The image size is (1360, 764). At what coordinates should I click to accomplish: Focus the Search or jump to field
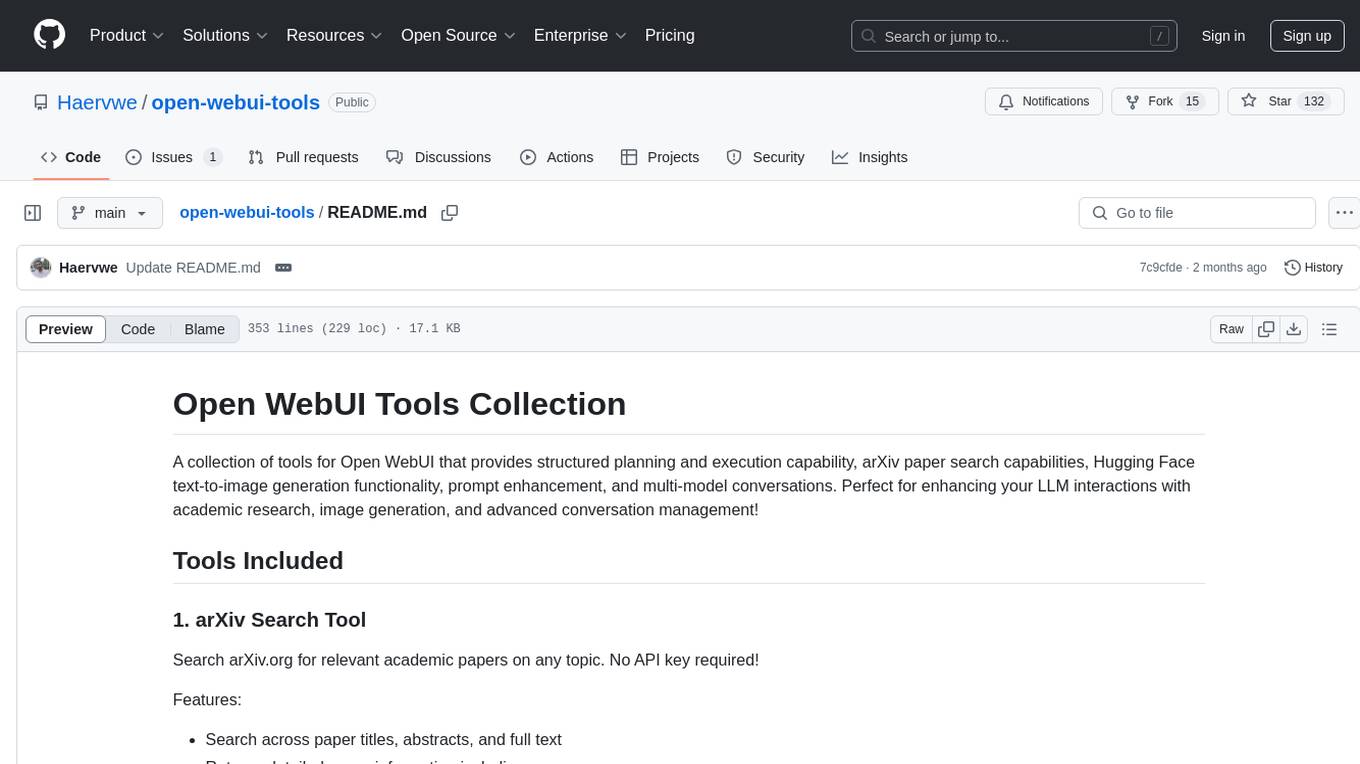tap(1014, 36)
